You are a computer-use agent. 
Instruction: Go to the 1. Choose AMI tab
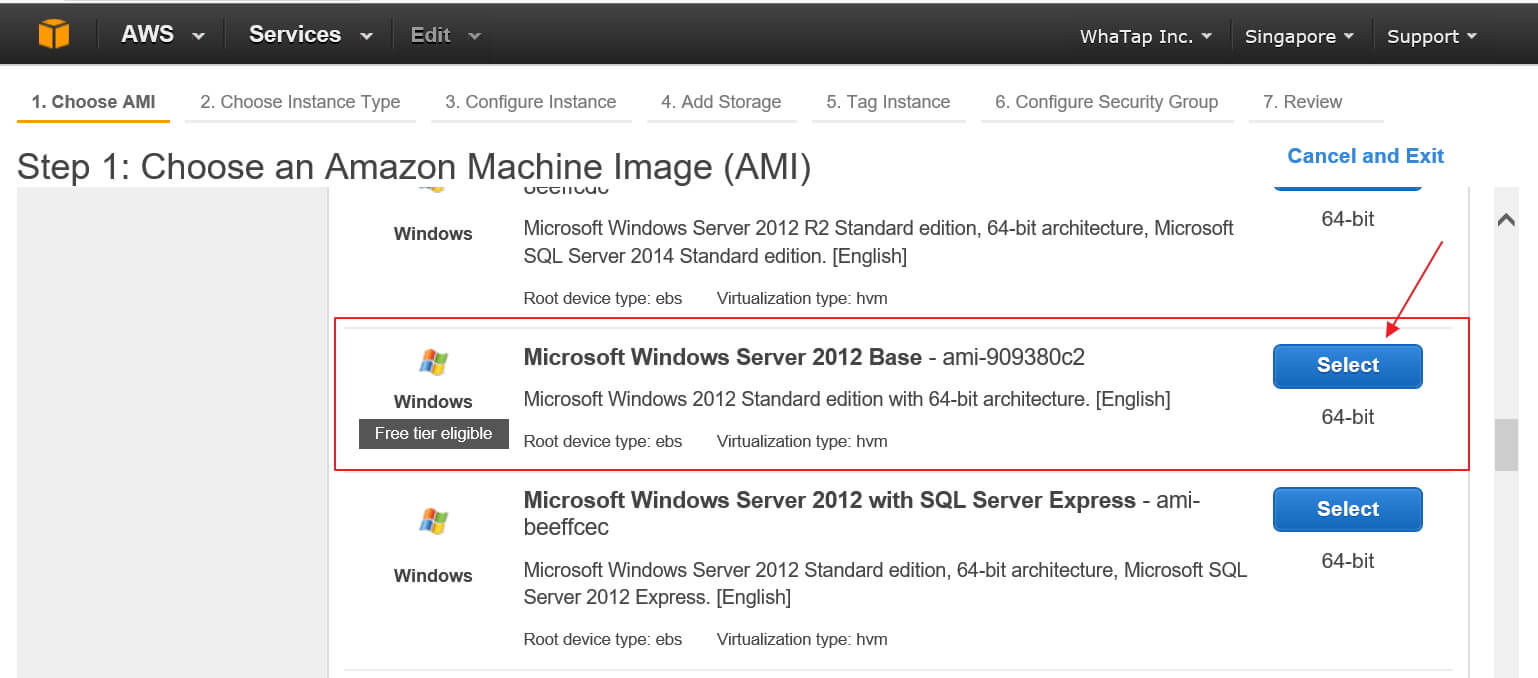93,102
